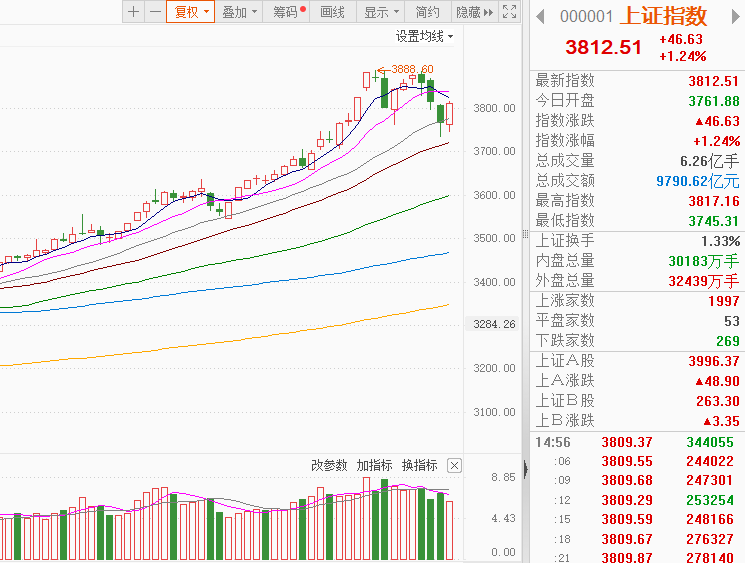745x563 pixels.
Task: Click the 3800.00 price axis label
Action: pyautogui.click(x=494, y=108)
